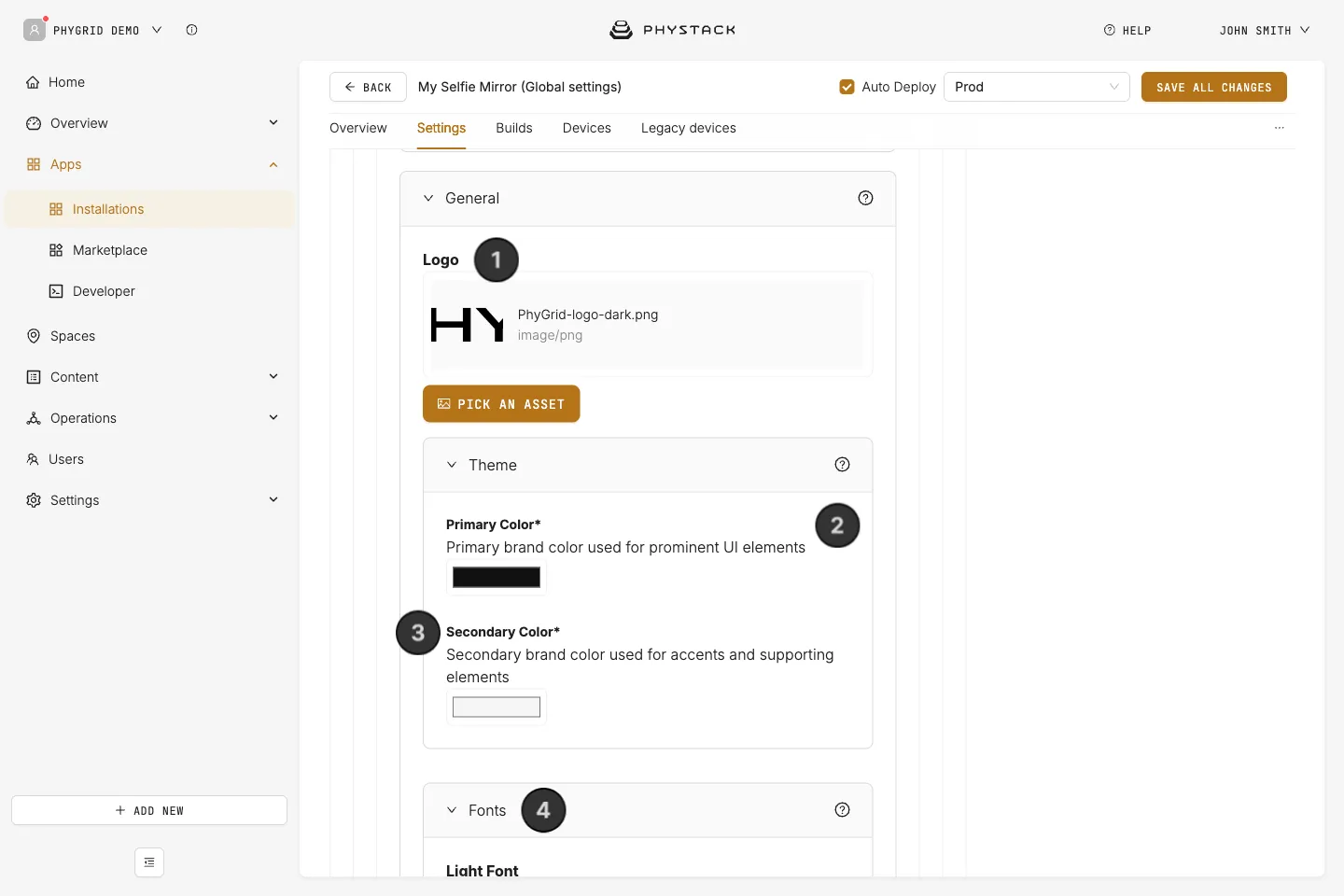Click the Apps grid icon
The height and width of the screenshot is (896, 1344).
34,164
